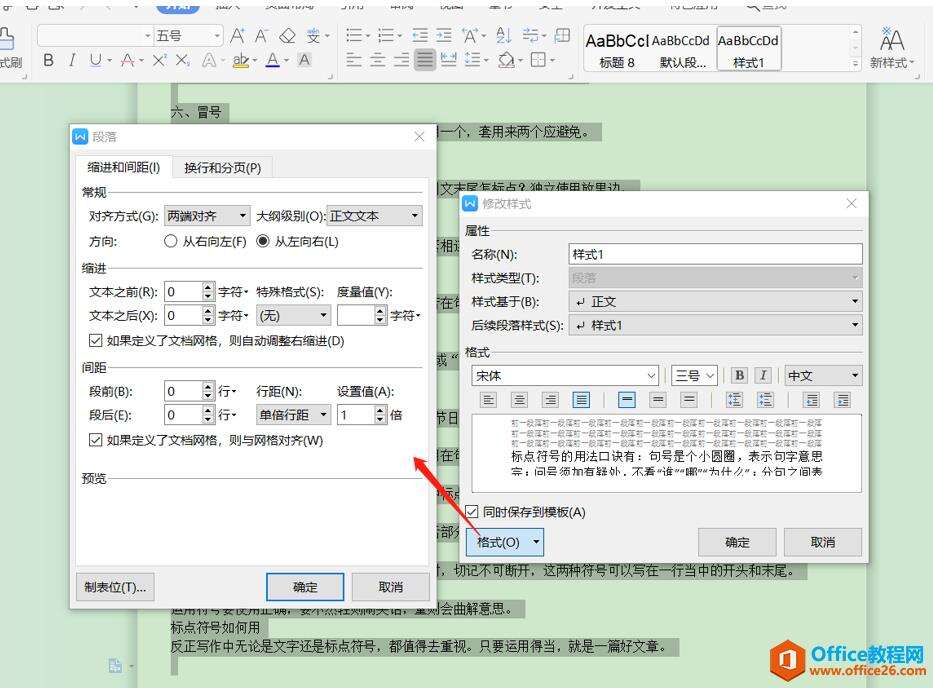Click the ribbon justify alignment icon
This screenshot has width=933, height=688.
pos(425,61)
